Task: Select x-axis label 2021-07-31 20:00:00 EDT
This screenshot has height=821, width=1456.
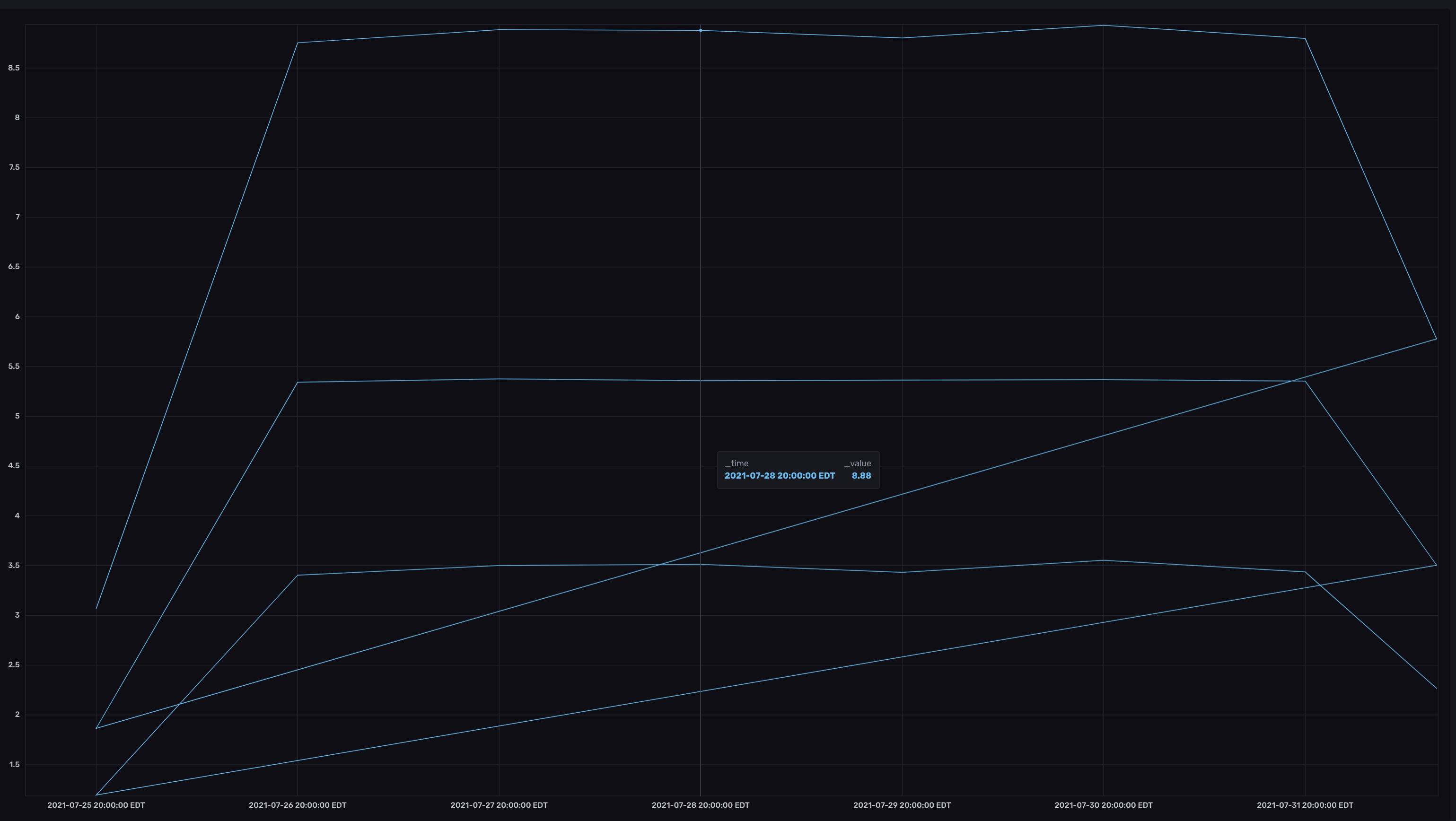Action: pyautogui.click(x=1305, y=805)
